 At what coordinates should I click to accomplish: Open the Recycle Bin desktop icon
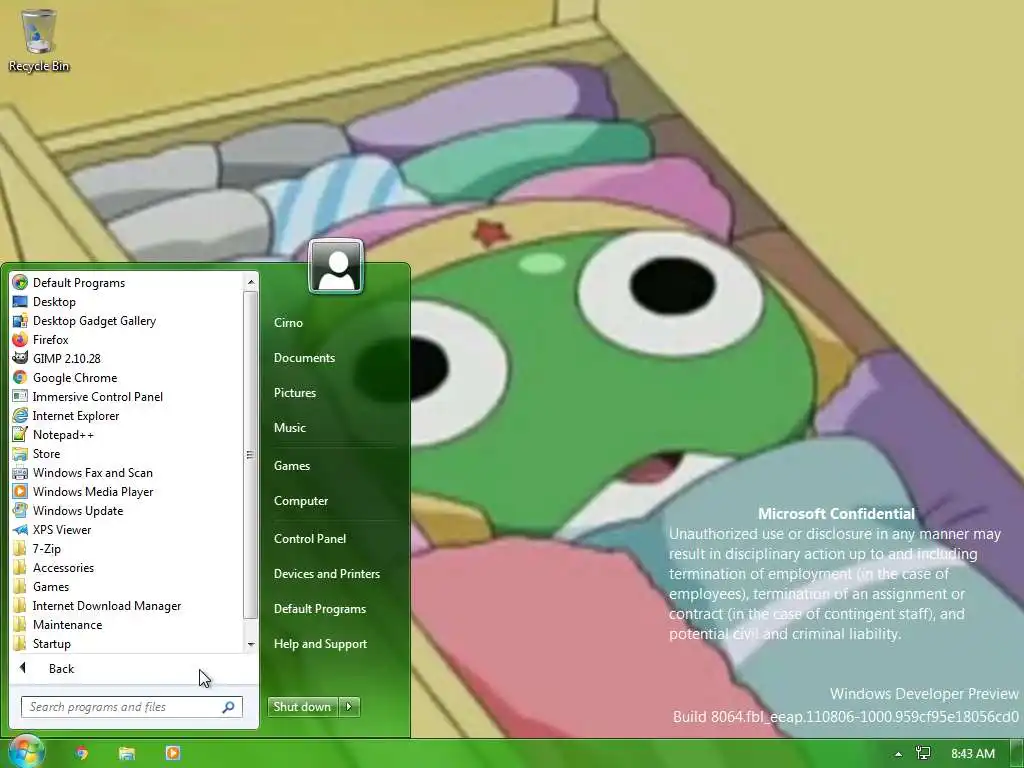pos(39,40)
